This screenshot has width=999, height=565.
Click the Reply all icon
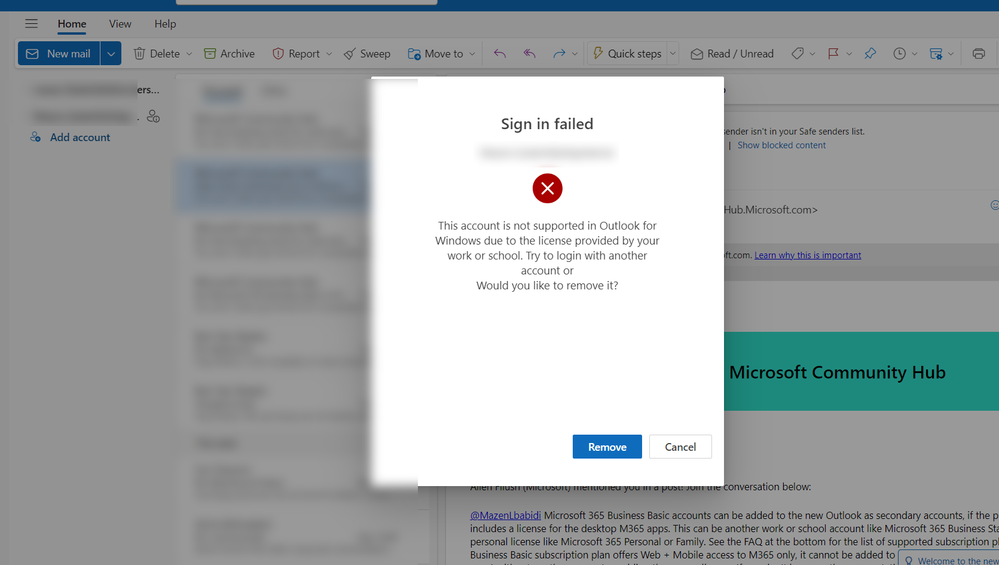(529, 54)
